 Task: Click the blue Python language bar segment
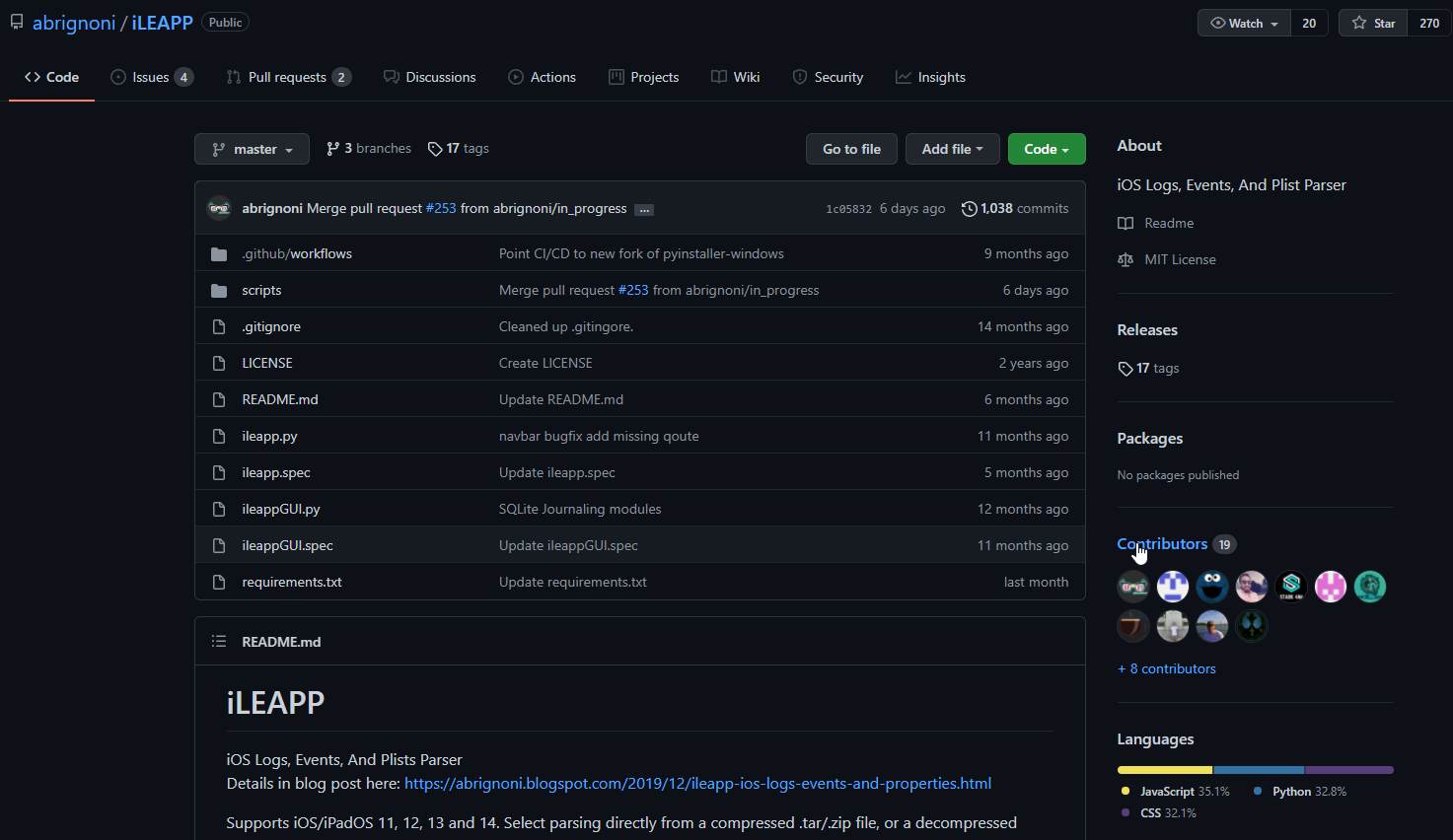coord(1260,770)
